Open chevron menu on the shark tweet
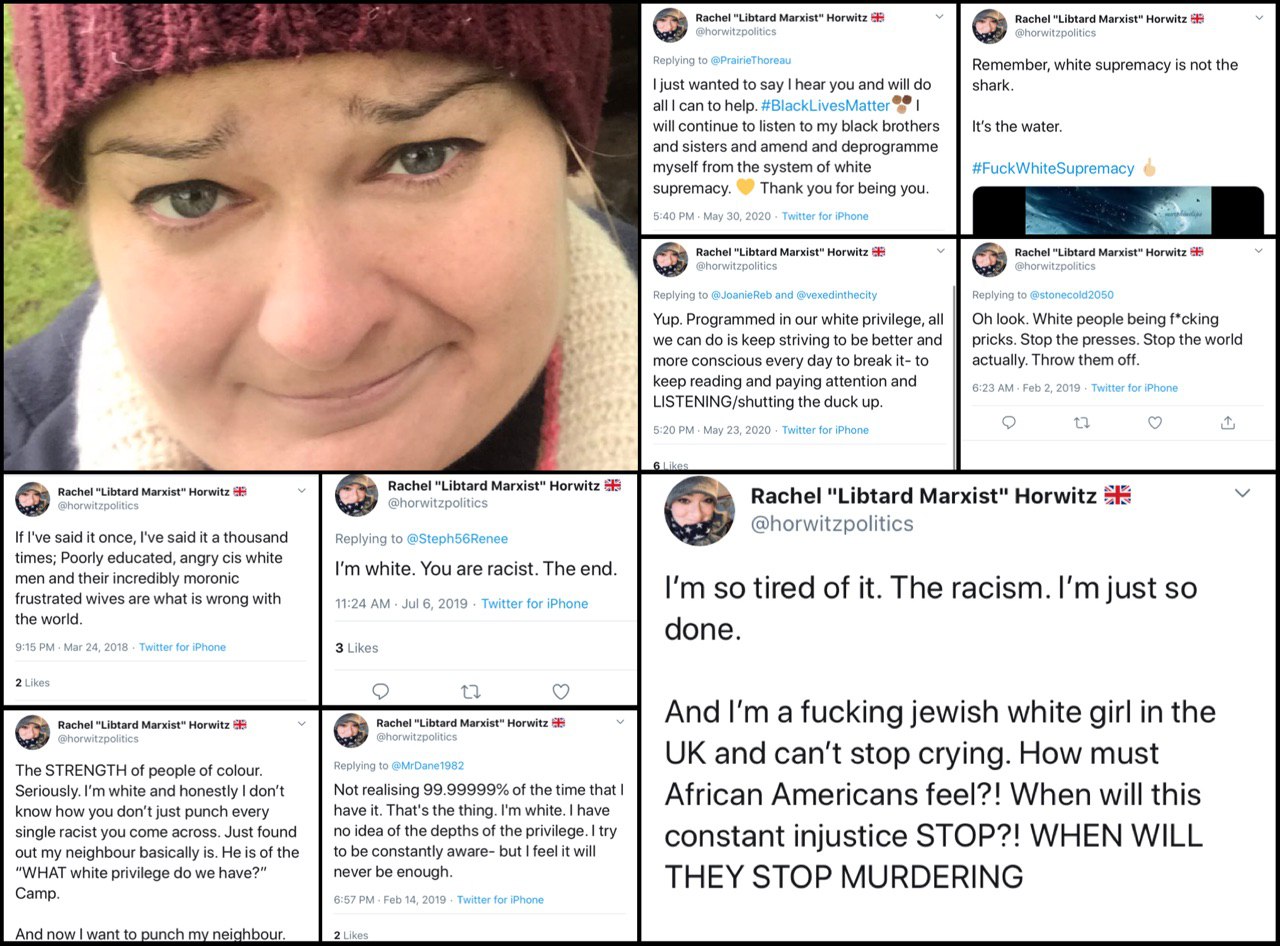Screen dimensions: 1280x946 click(1258, 17)
